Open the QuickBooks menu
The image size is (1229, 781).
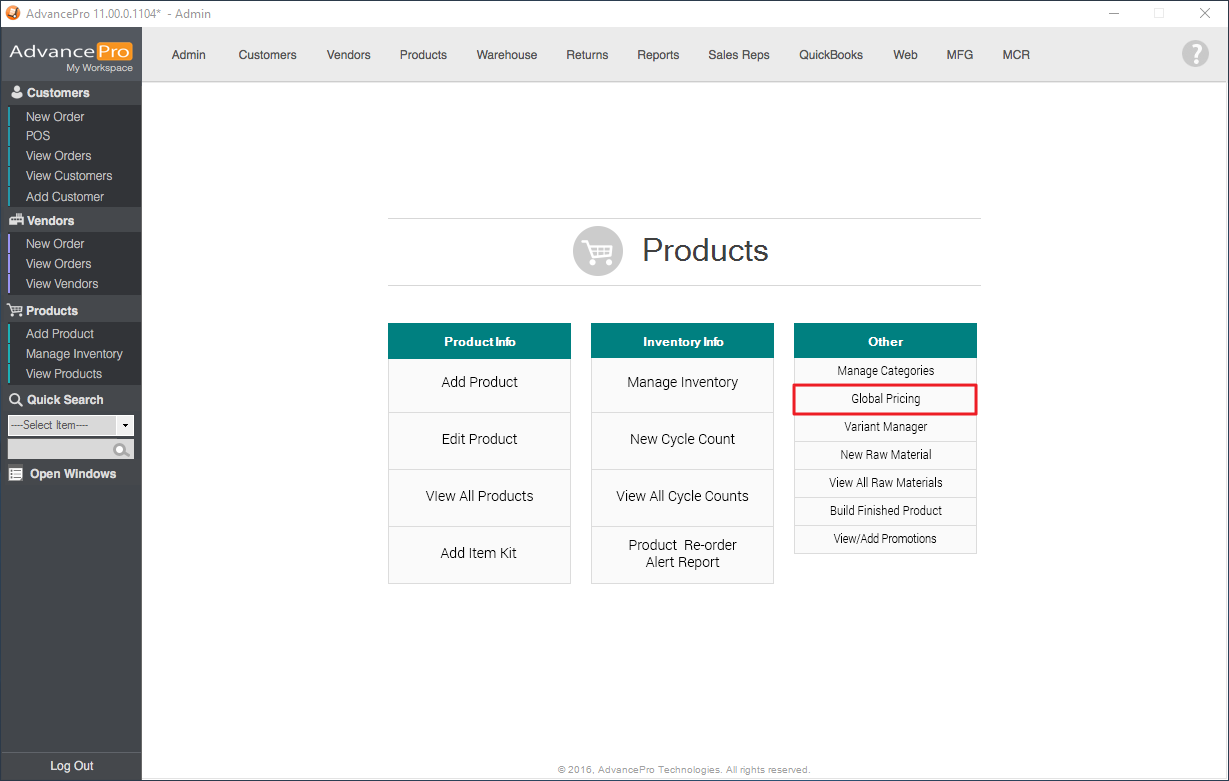830,55
